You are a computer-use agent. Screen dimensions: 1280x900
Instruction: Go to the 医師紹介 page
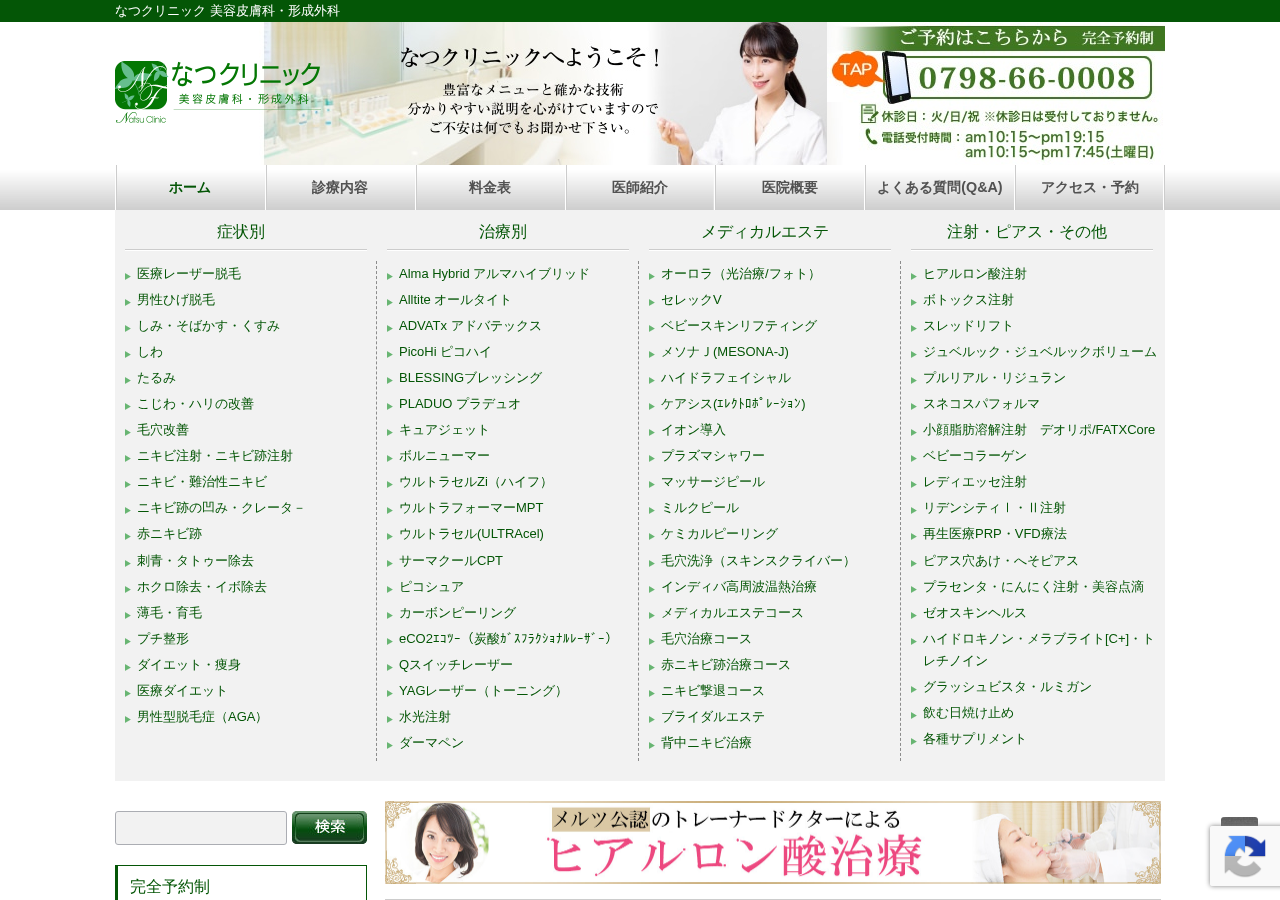tap(640, 188)
